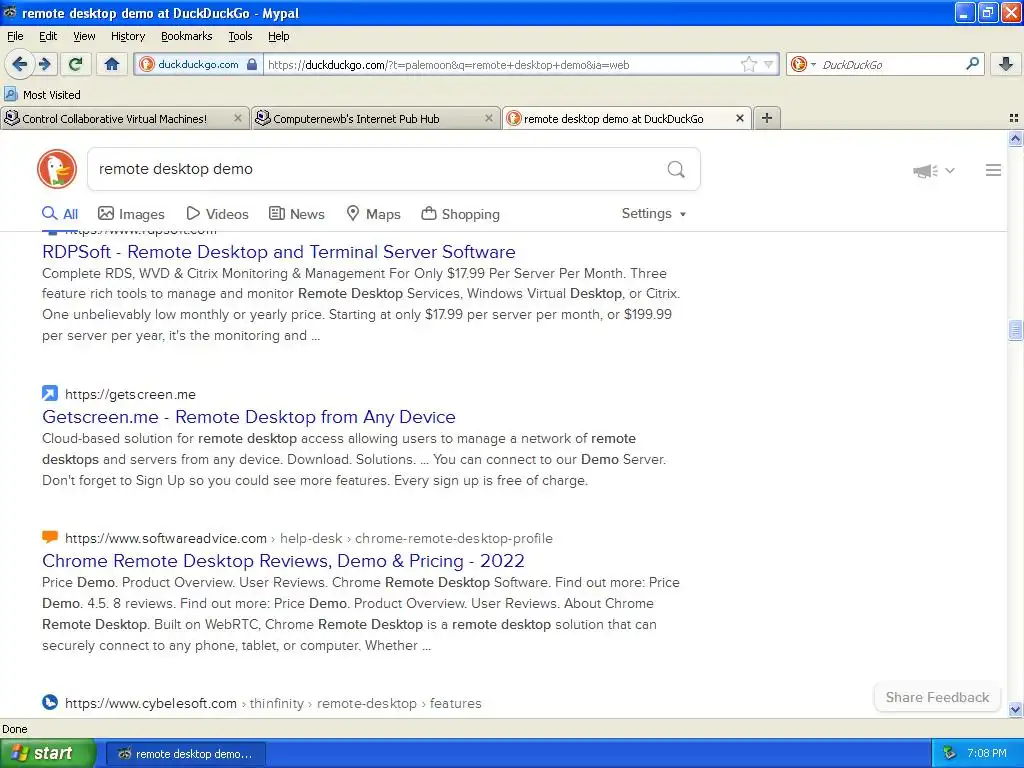Open the Downloads arrow button
The width and height of the screenshot is (1024, 768).
click(x=1006, y=64)
